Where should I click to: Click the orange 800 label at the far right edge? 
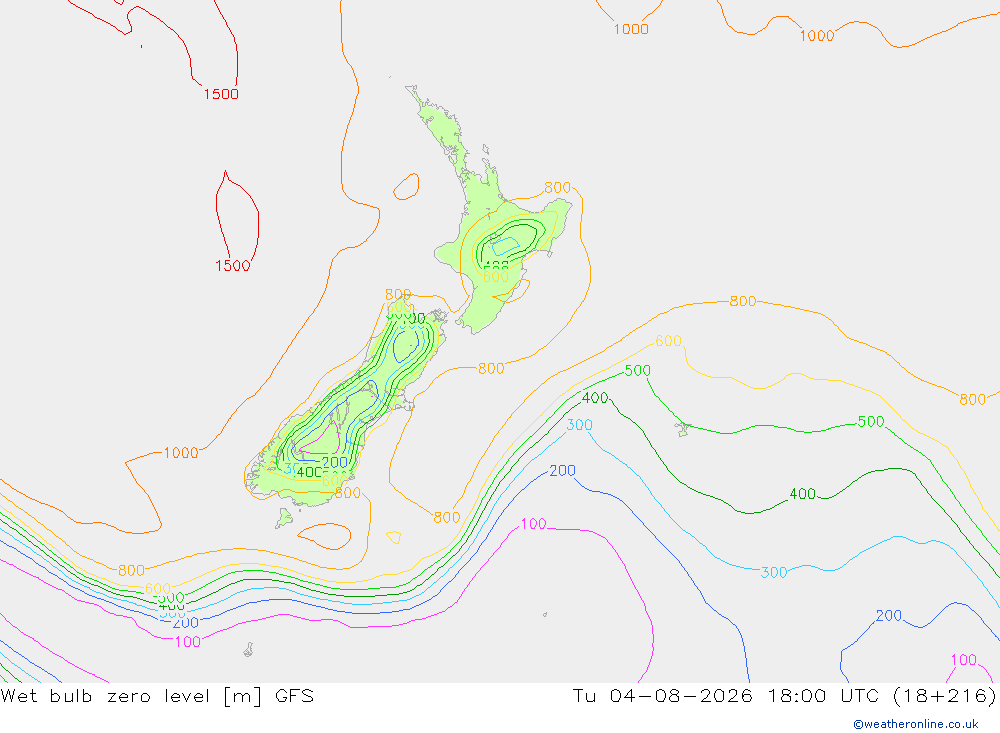tap(973, 399)
